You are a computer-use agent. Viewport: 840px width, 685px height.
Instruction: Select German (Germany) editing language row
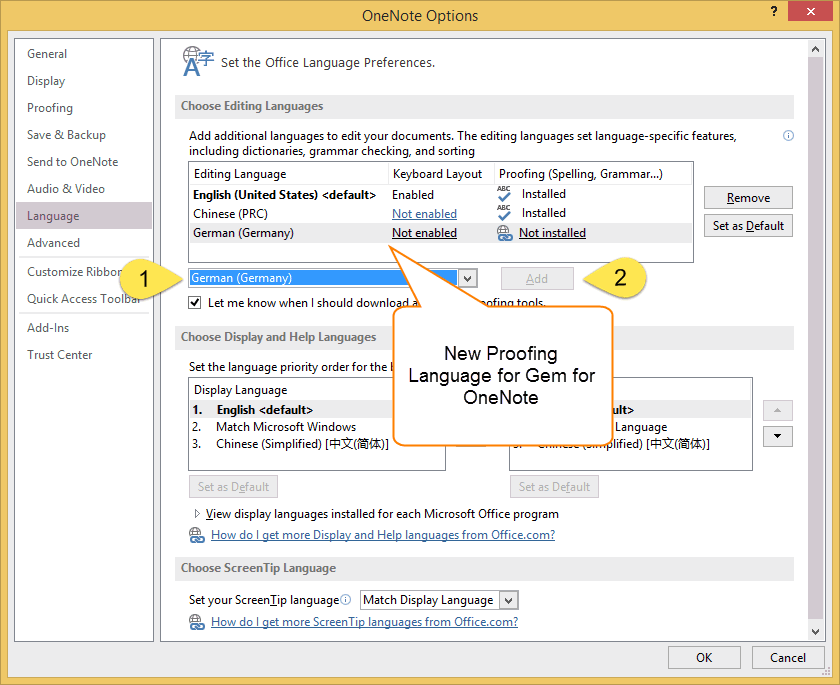click(440, 233)
